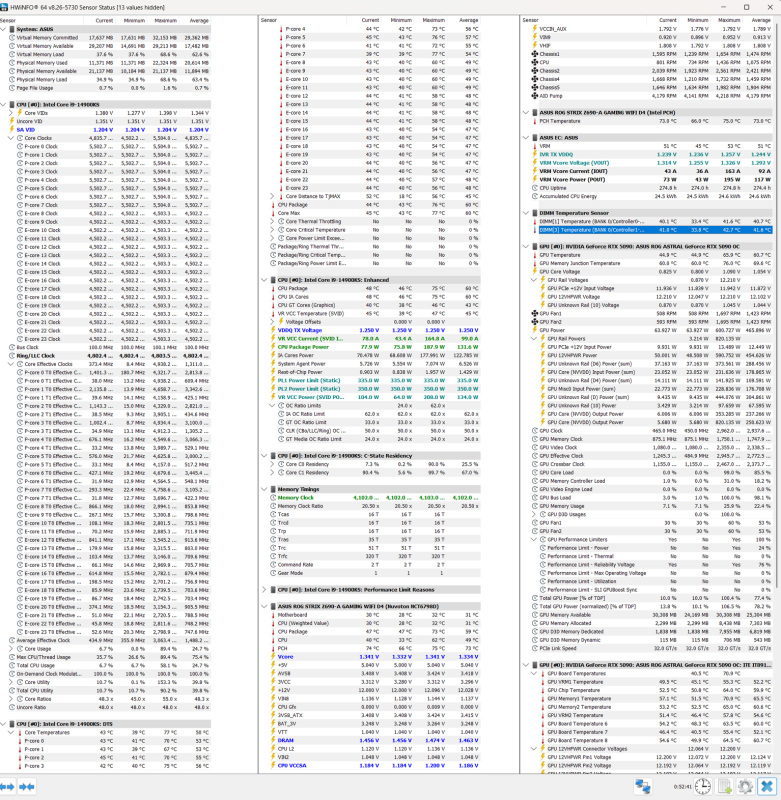The width and height of the screenshot is (781, 800).
Task: Click thermometer on GPU Memory Junction Temperature
Action: (x=535, y=263)
